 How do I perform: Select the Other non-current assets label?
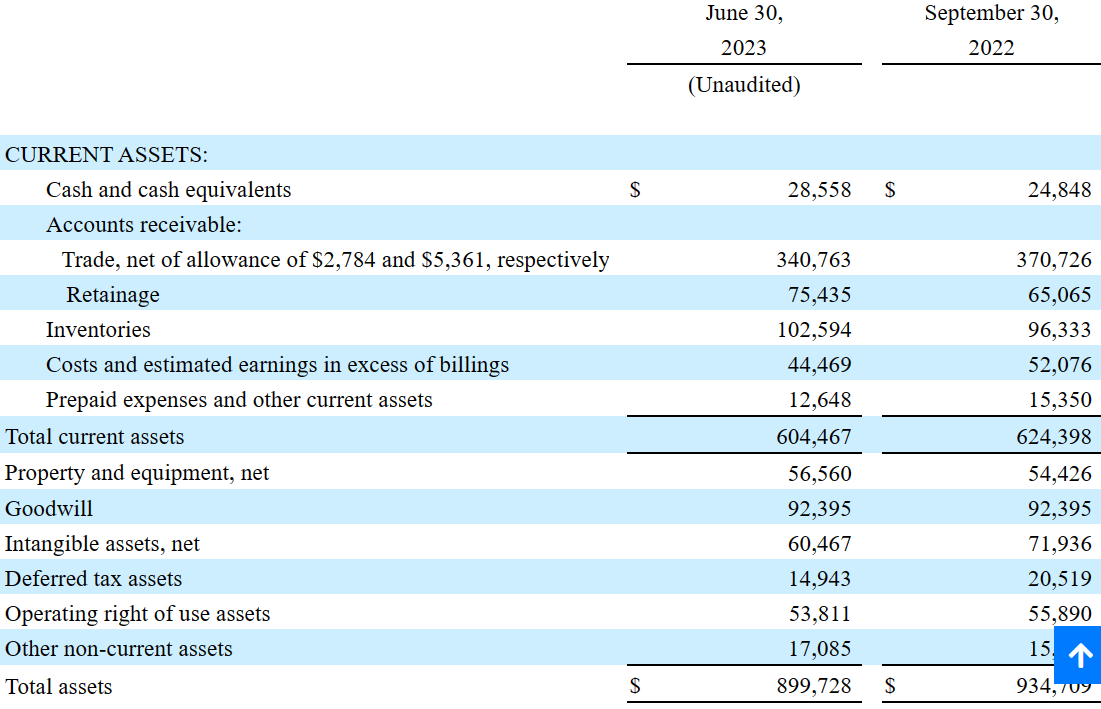click(119, 649)
